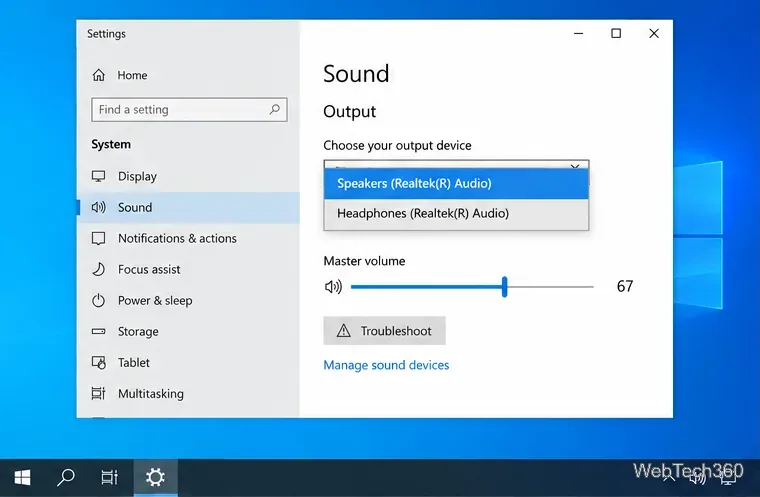
Task: Maximize the Settings window
Action: 616,33
